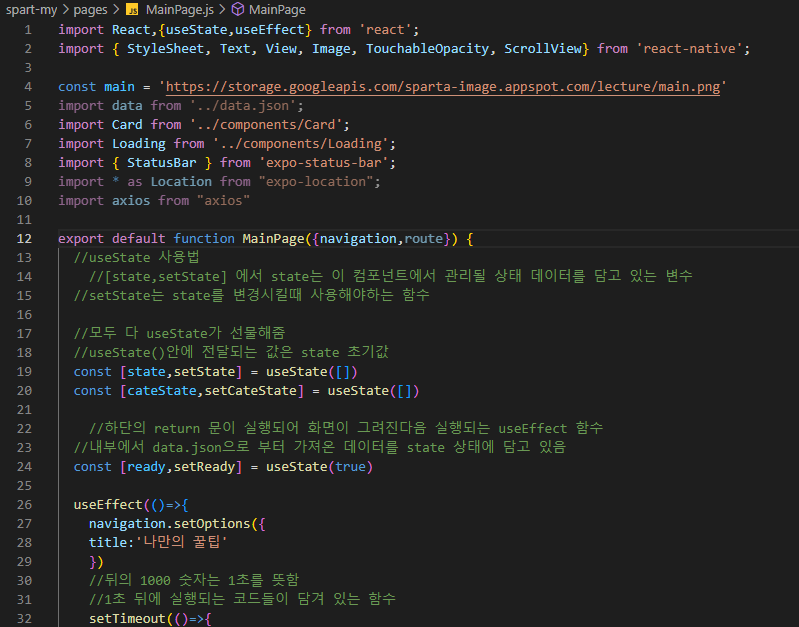799x627 pixels.
Task: Click the MainPage symbol breadcrumb
Action: (x=277, y=10)
